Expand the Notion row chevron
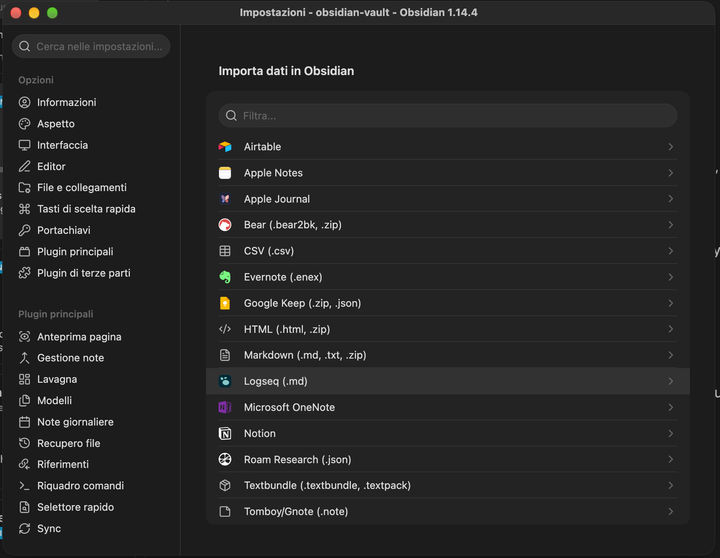Image resolution: width=720 pixels, height=558 pixels. pyautogui.click(x=670, y=434)
